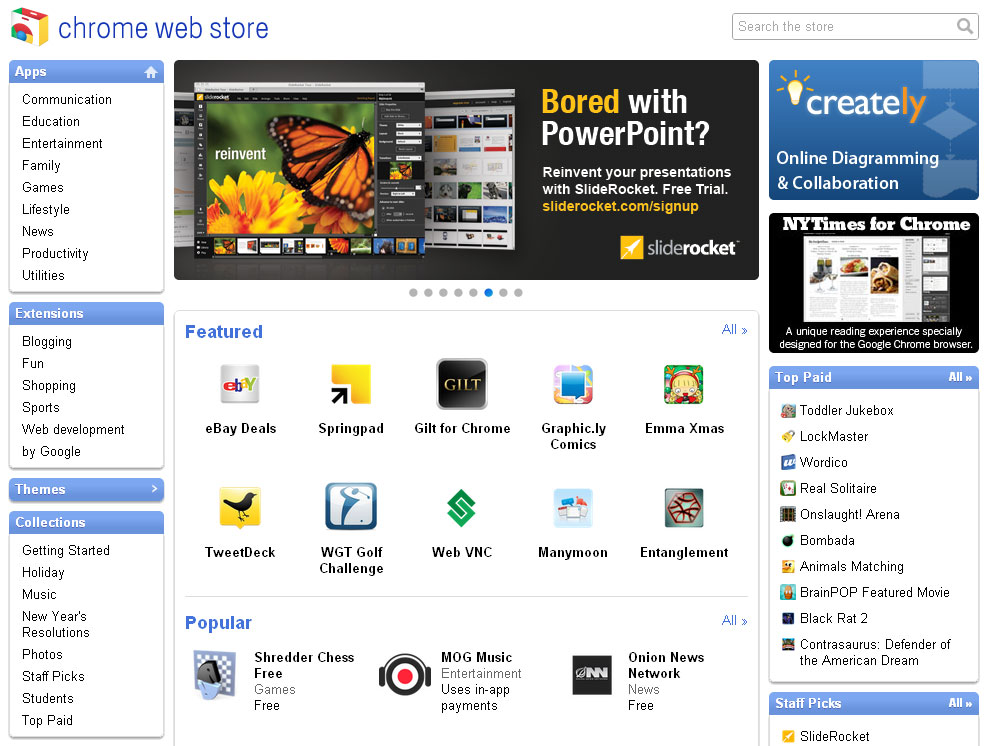This screenshot has height=746, width=995.
Task: Open the eBay Deals app icon
Action: click(240, 384)
